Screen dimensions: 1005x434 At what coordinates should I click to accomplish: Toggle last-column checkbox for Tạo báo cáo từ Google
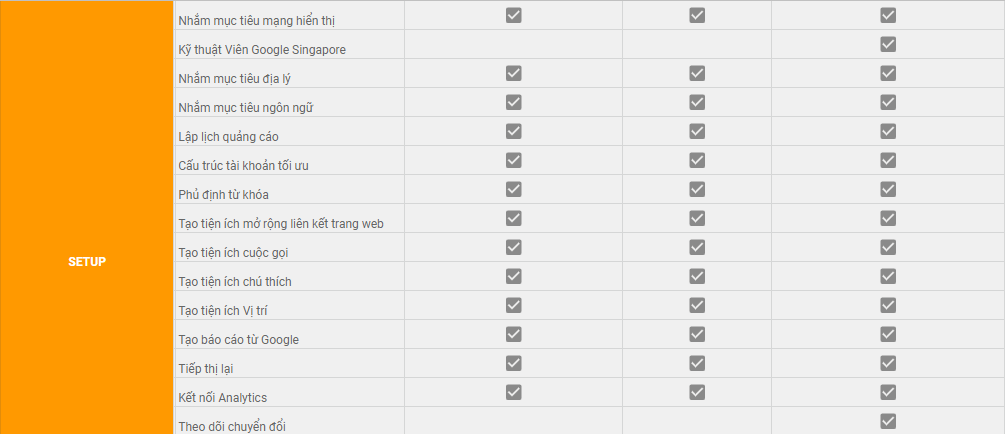(888, 334)
